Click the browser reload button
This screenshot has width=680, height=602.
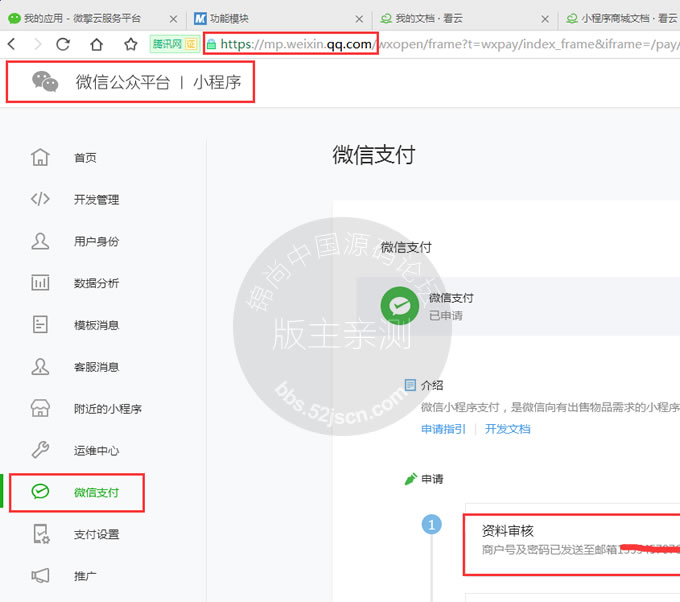click(x=63, y=44)
